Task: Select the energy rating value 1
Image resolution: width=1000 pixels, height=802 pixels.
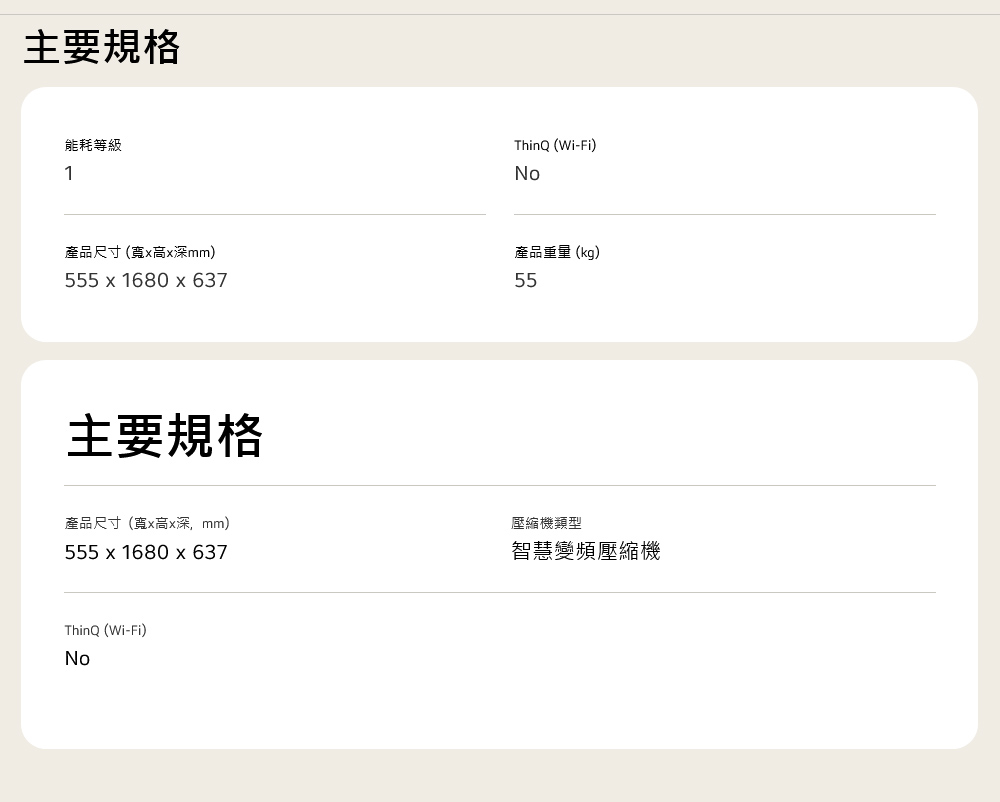Action: (x=69, y=174)
